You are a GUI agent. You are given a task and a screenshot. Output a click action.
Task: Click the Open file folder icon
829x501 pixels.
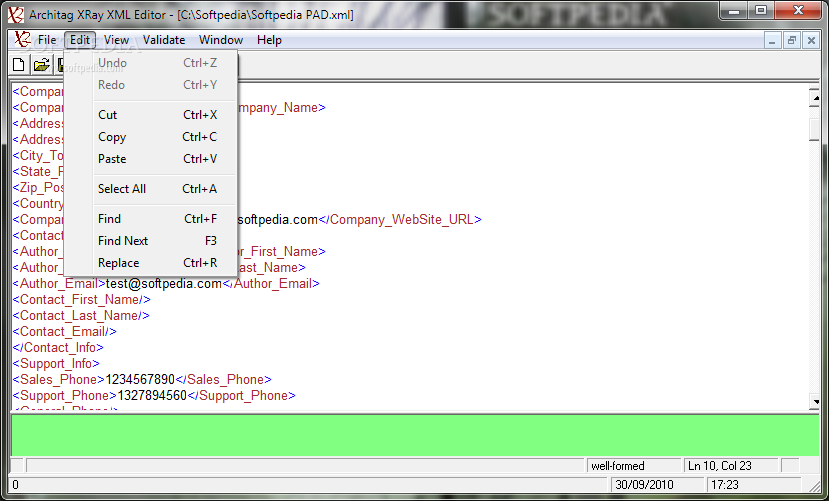coord(41,66)
